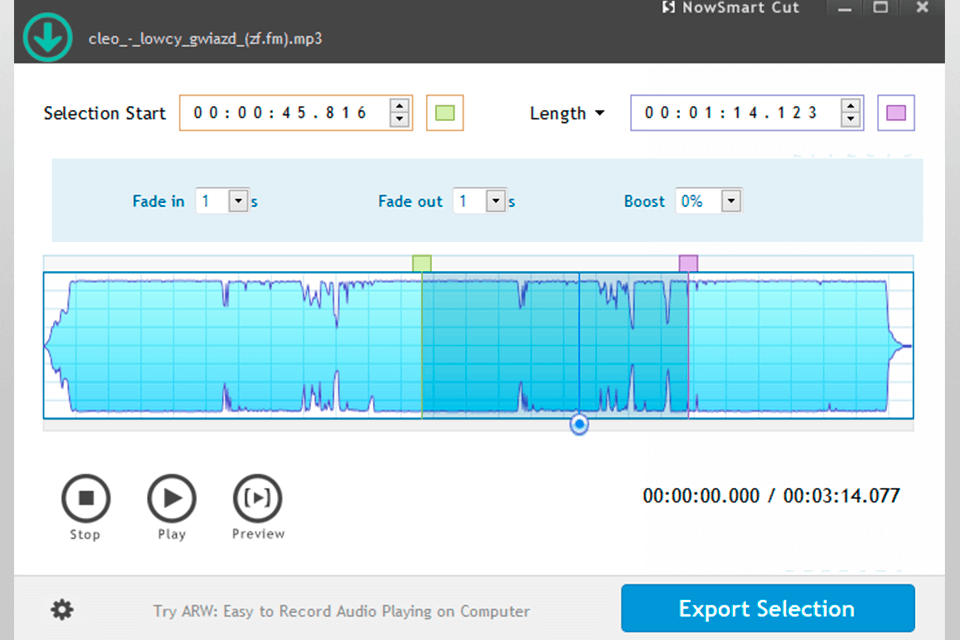Play the audio track
This screenshot has width=960, height=640.
pos(172,499)
